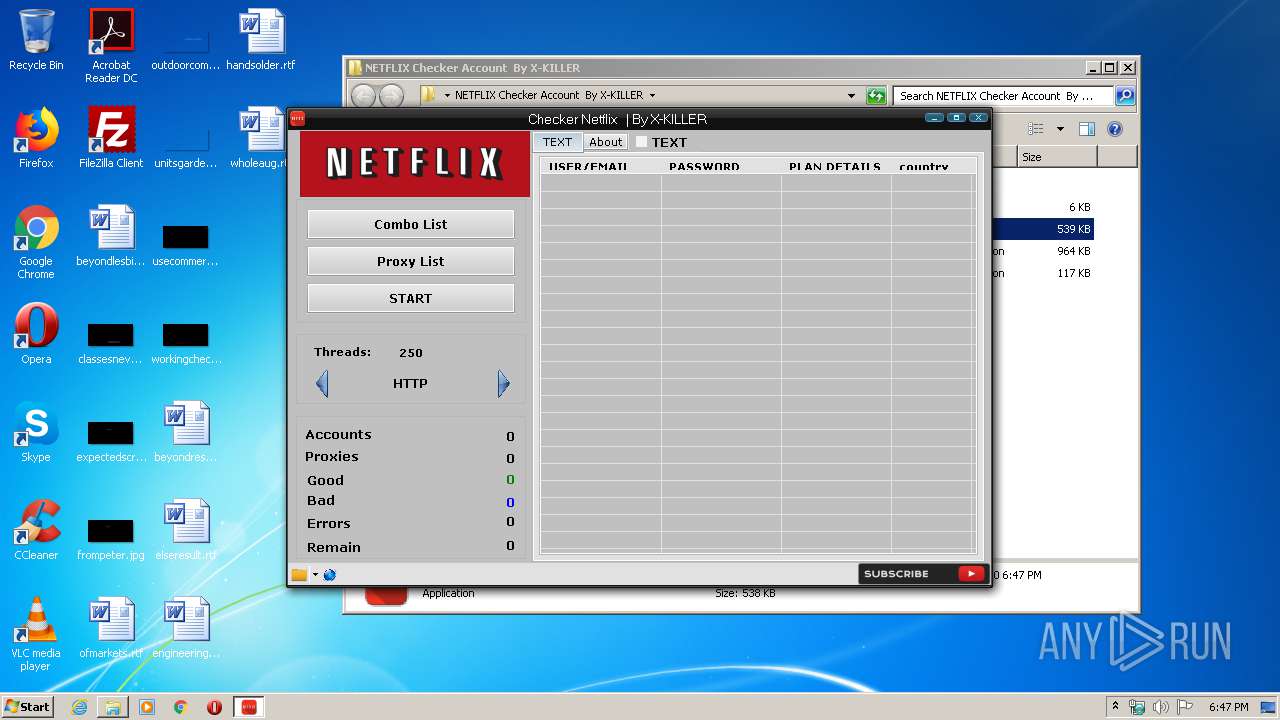The height and width of the screenshot is (720, 1280).
Task: Open Explorer help icon
Action: (1115, 129)
